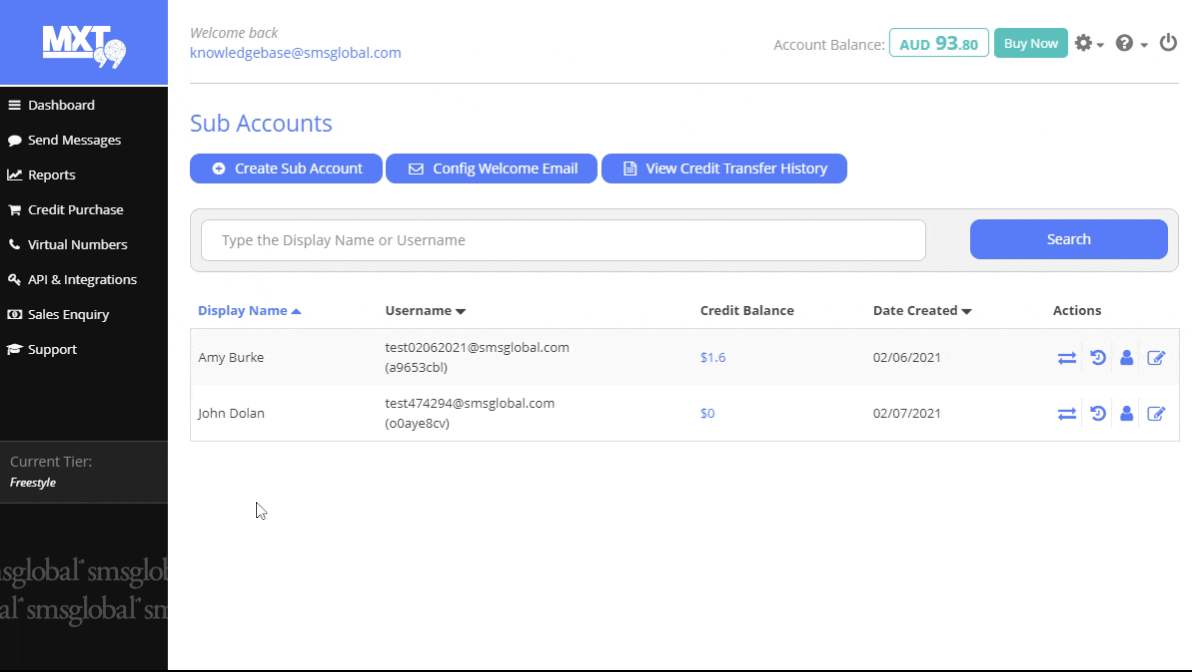
Task: Open the settings gear dropdown
Action: pos(1088,43)
